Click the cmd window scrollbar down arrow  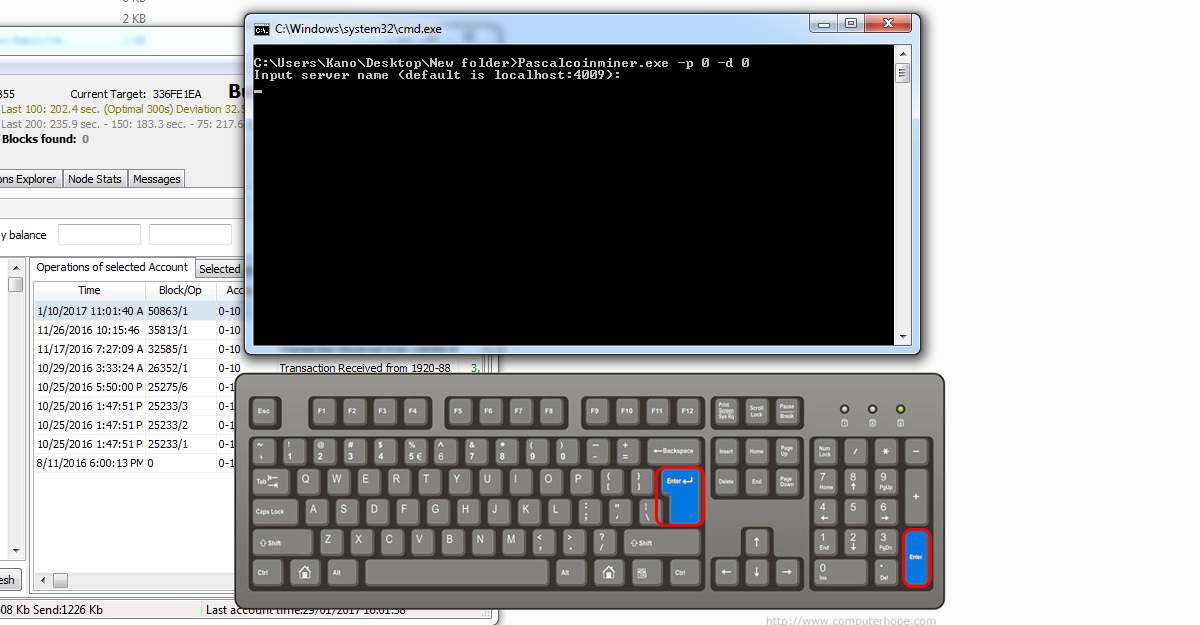pyautogui.click(x=902, y=337)
